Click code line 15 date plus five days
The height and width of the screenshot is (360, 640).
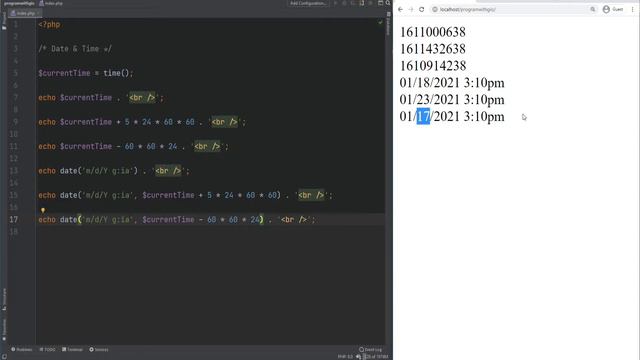pos(185,195)
